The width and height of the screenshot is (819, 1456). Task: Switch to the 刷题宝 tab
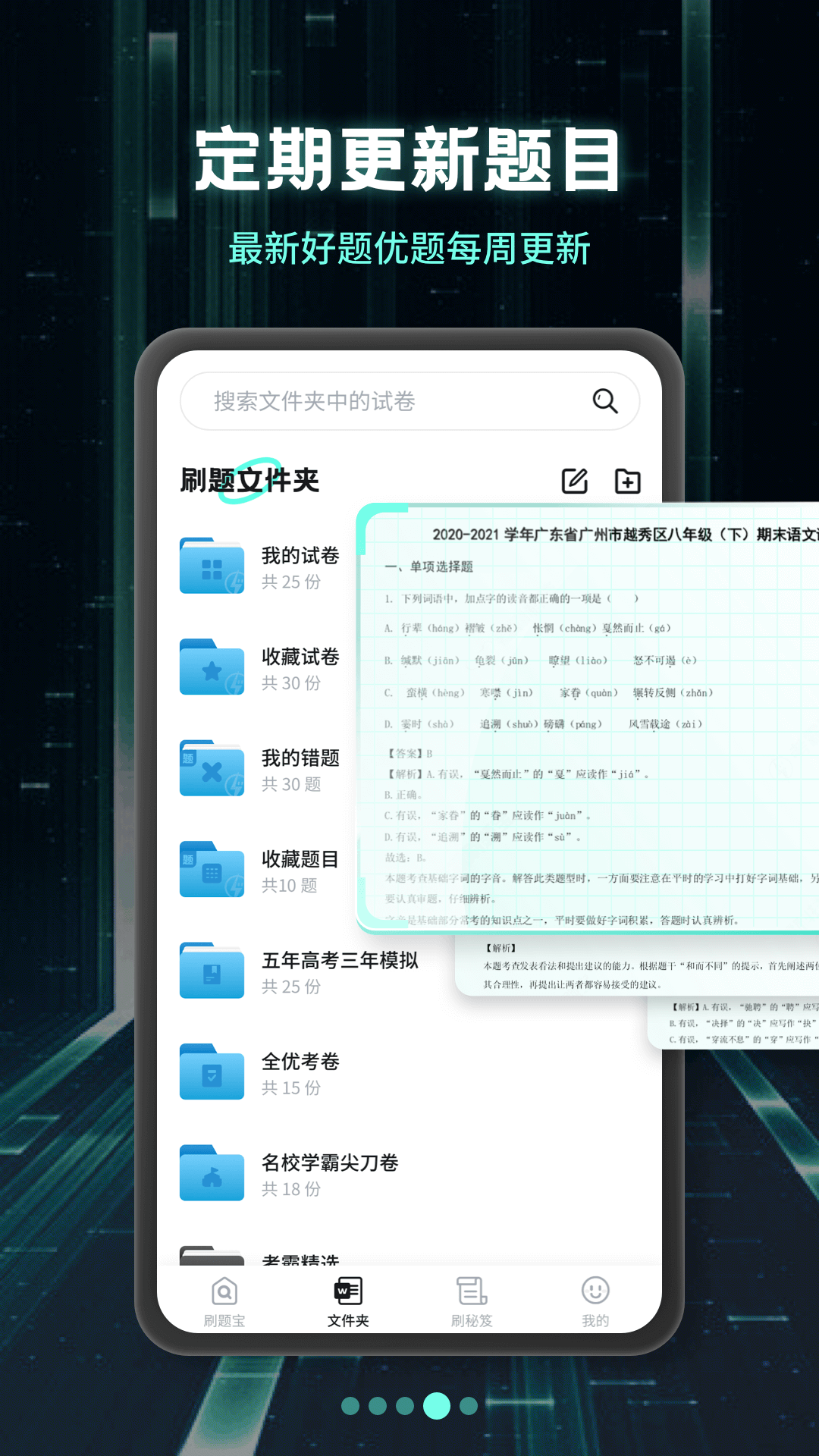[224, 1301]
